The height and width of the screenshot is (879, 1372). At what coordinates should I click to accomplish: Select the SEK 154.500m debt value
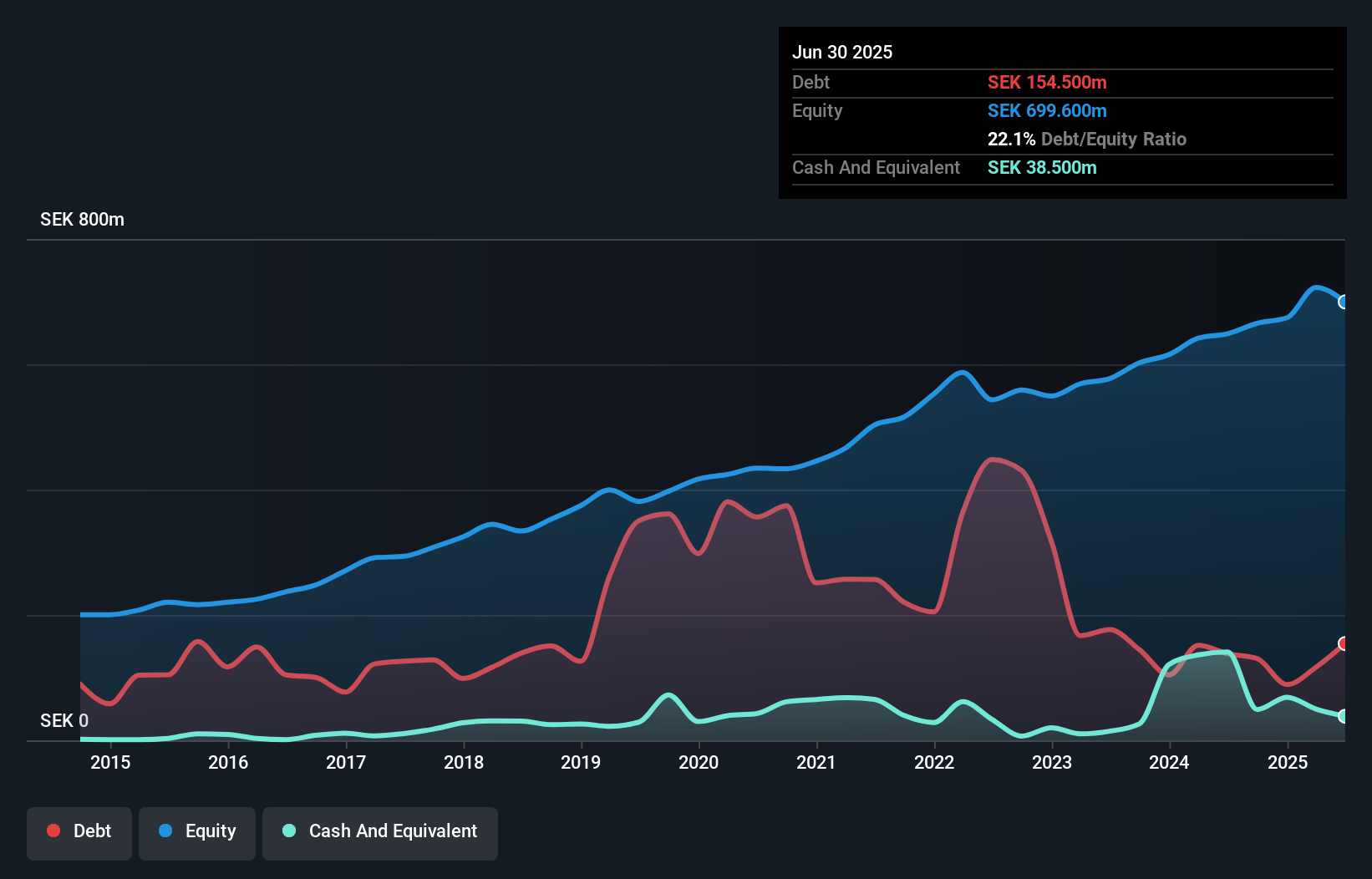pos(1047,83)
